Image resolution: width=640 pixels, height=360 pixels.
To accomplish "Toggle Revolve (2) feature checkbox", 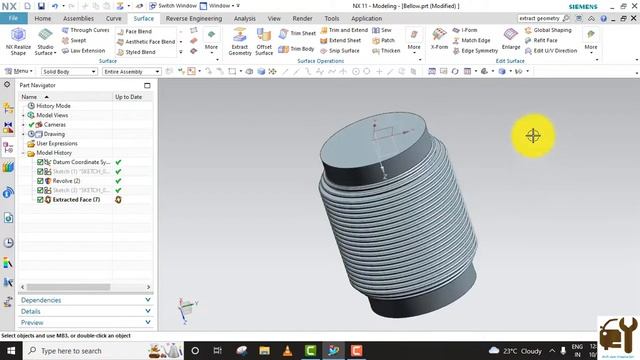I will pos(40,181).
